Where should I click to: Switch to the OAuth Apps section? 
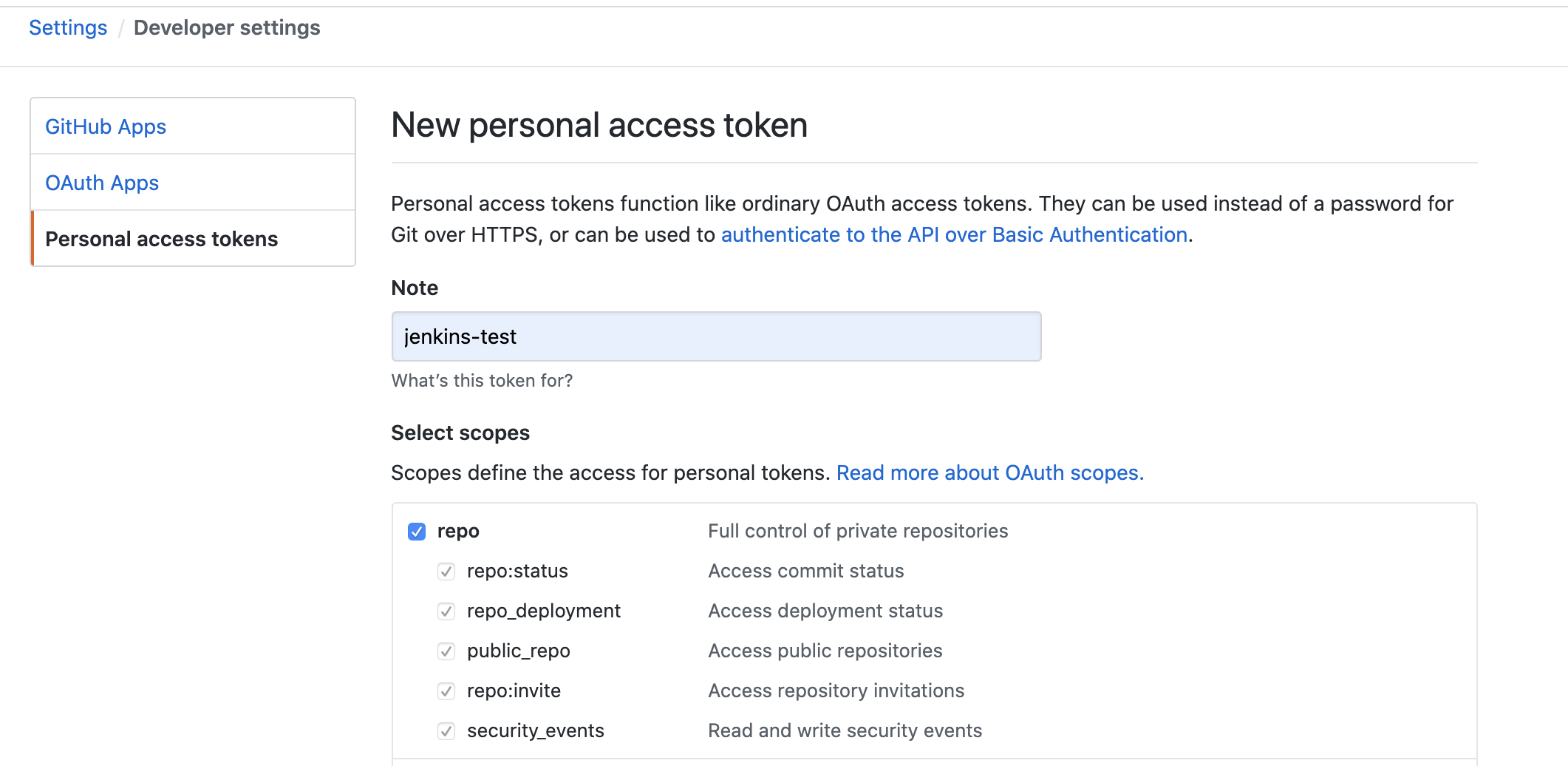click(x=102, y=183)
